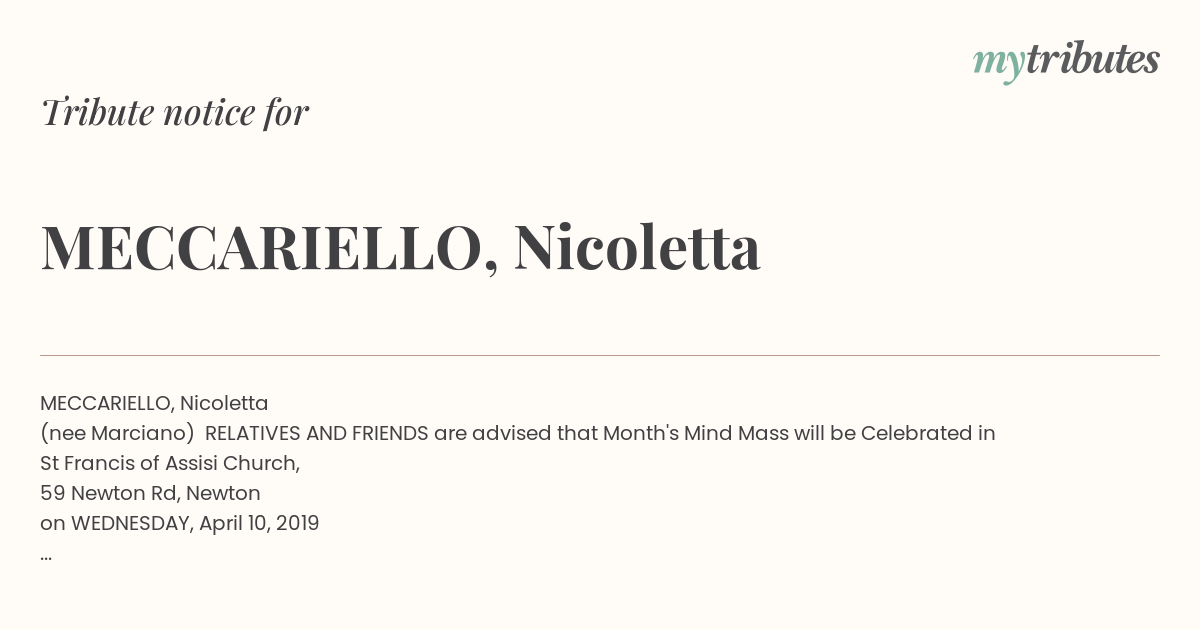The image size is (1200, 630).
Task: Click 'on WEDNESDAY, April 10, 2019' date
Action: [180, 524]
